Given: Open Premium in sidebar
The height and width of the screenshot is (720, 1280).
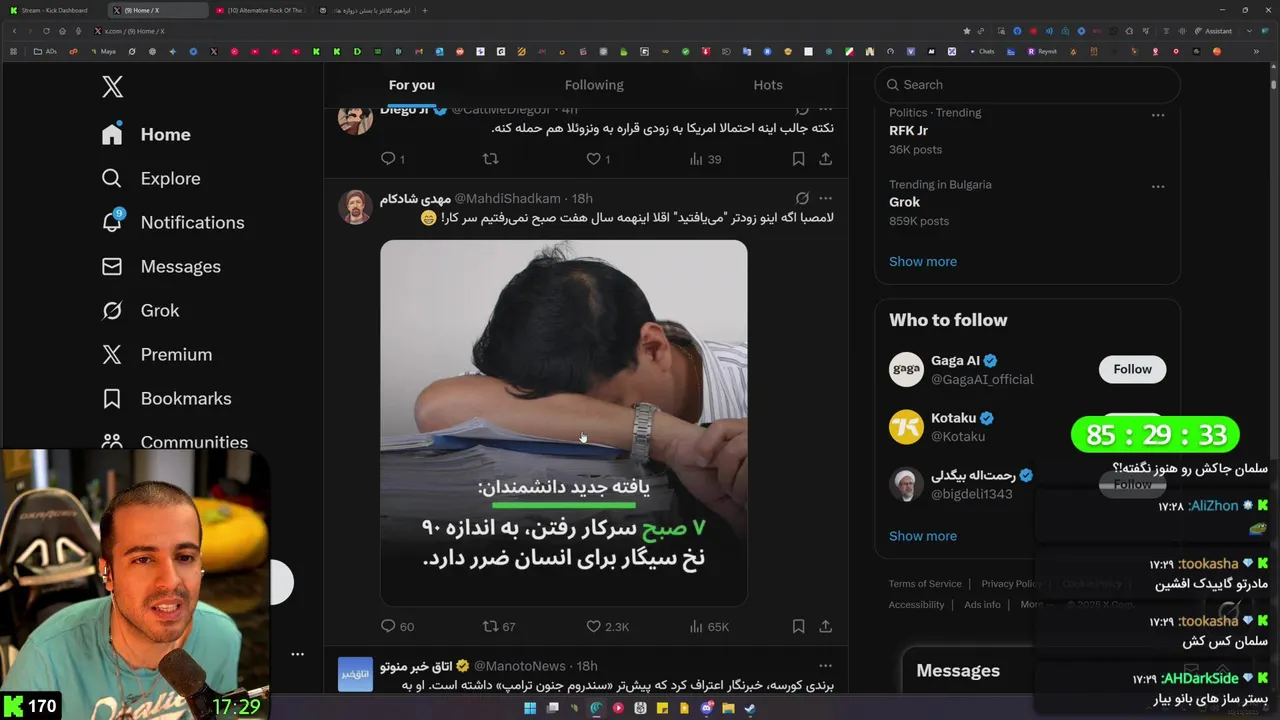Looking at the screenshot, I should [x=157, y=354].
